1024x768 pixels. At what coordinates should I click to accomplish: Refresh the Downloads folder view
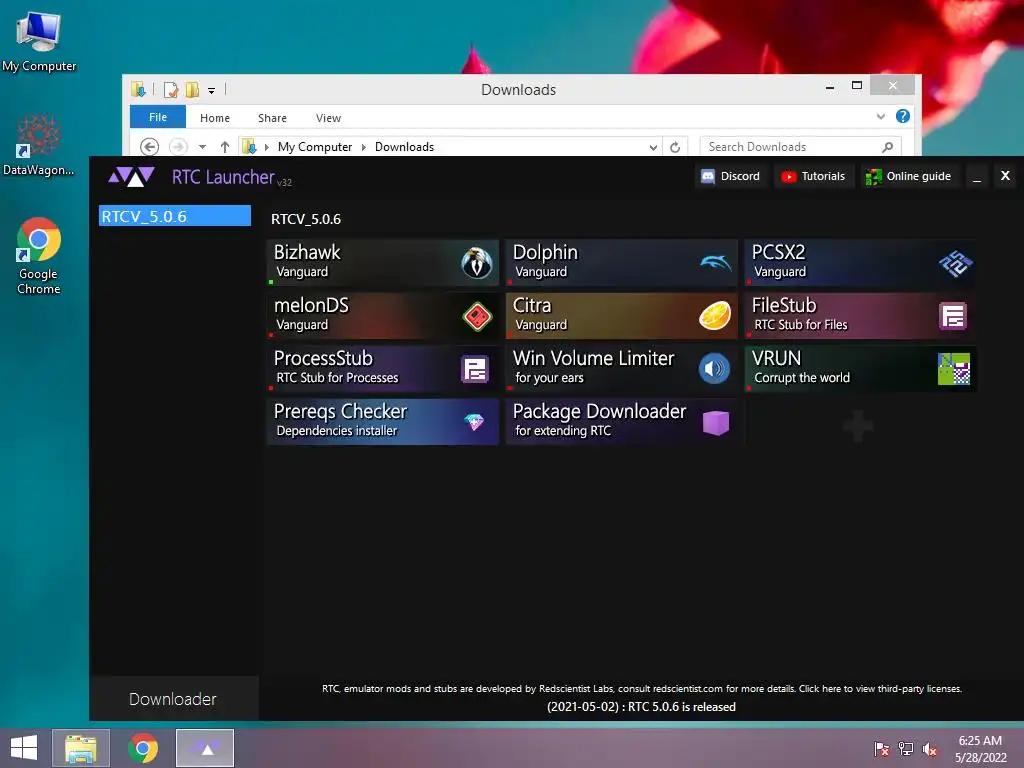tap(675, 147)
